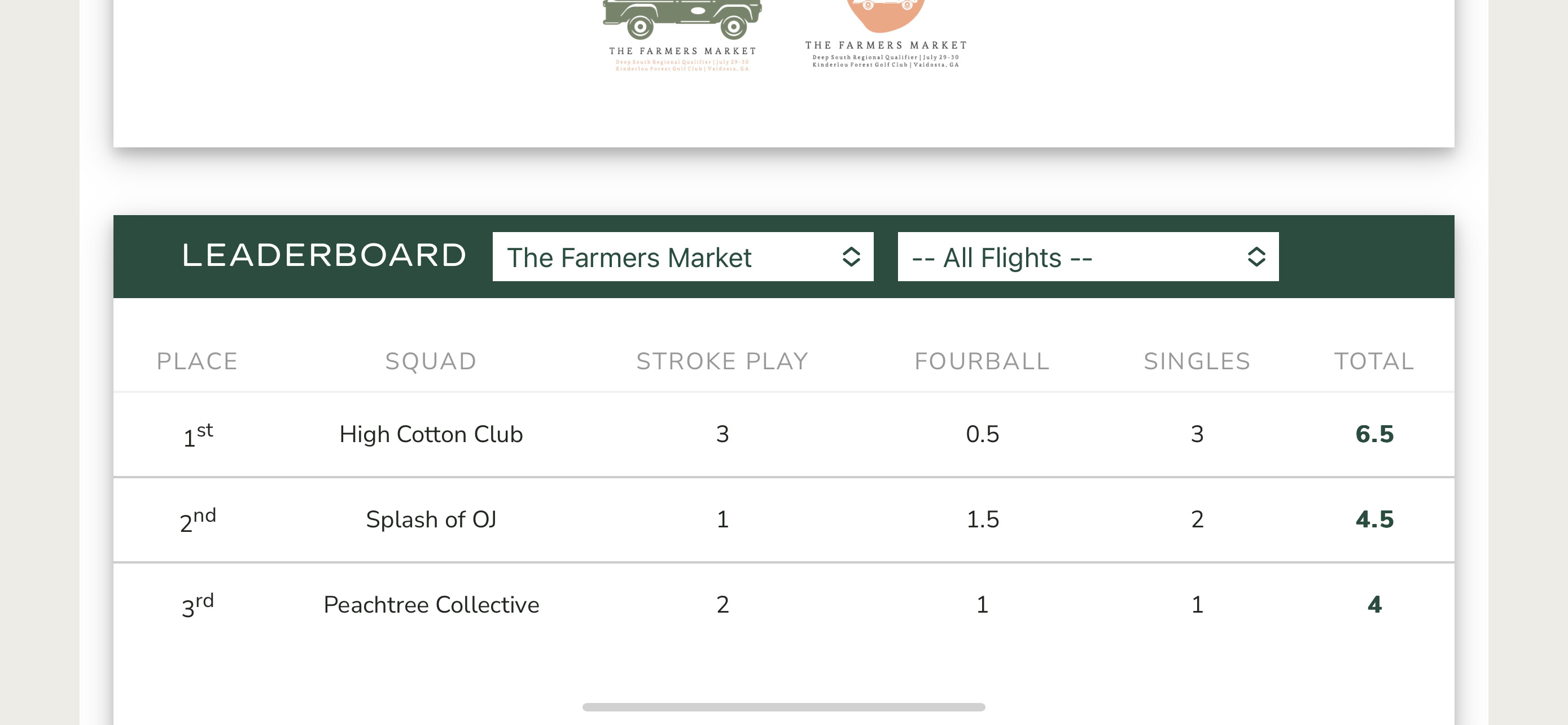Click the 1st place ranking cell
This screenshot has width=1568, height=725.
(198, 435)
